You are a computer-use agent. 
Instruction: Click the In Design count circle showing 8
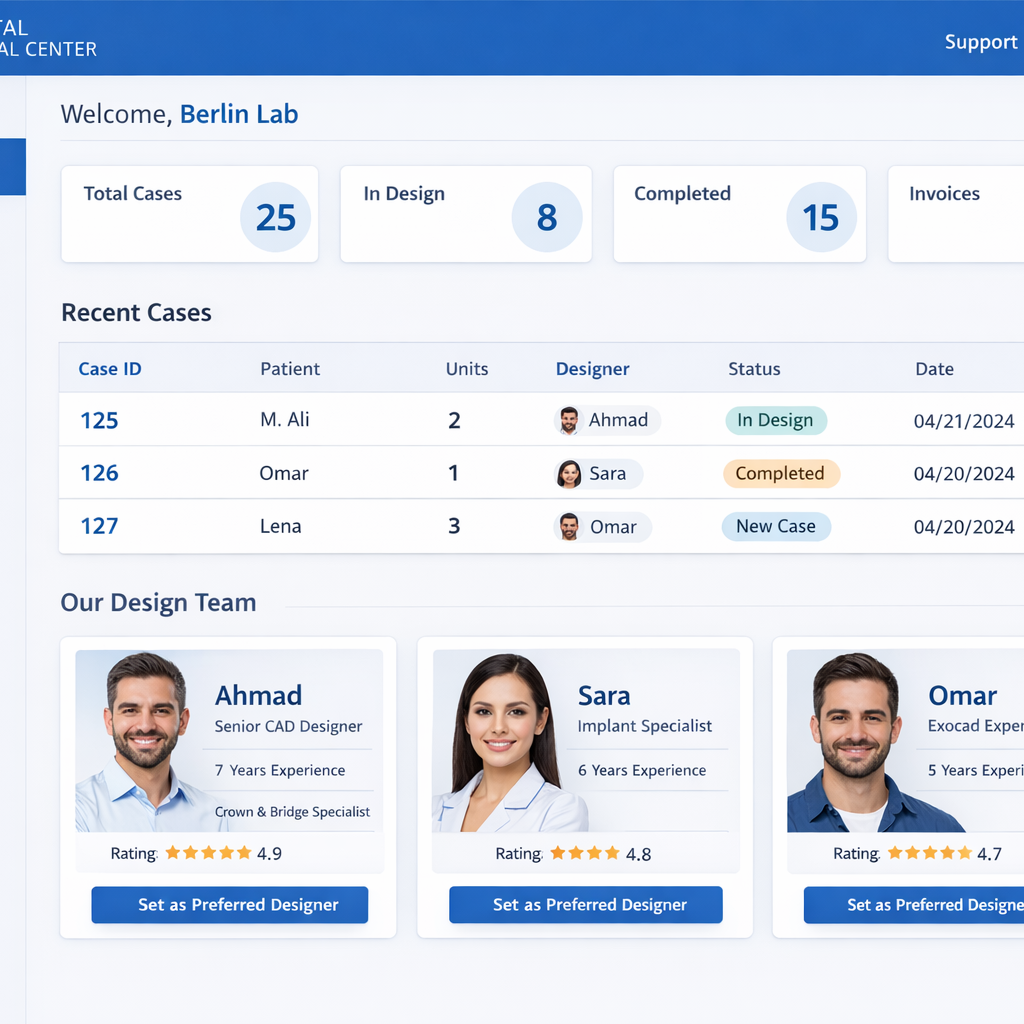(546, 217)
